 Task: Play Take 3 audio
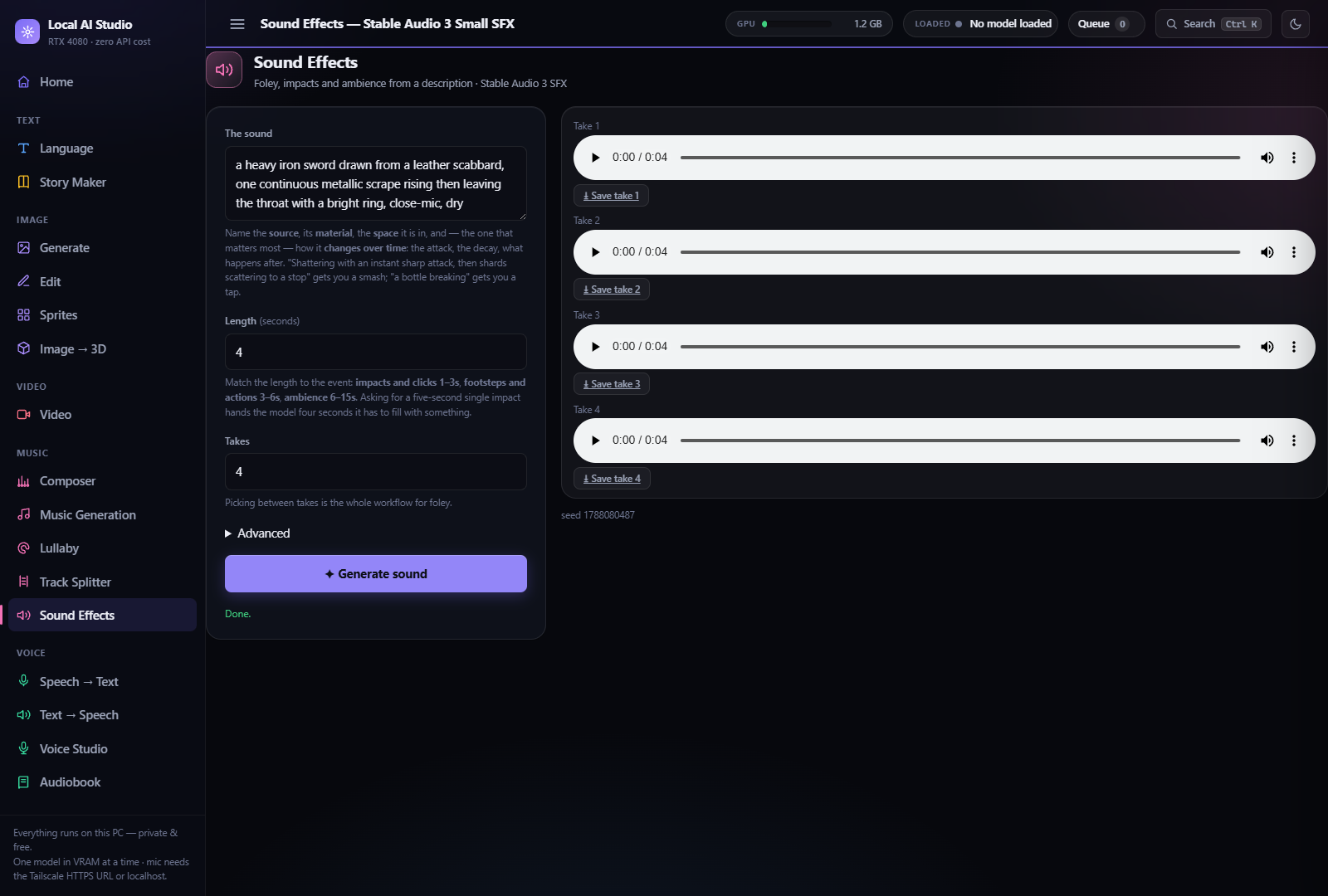(x=595, y=347)
